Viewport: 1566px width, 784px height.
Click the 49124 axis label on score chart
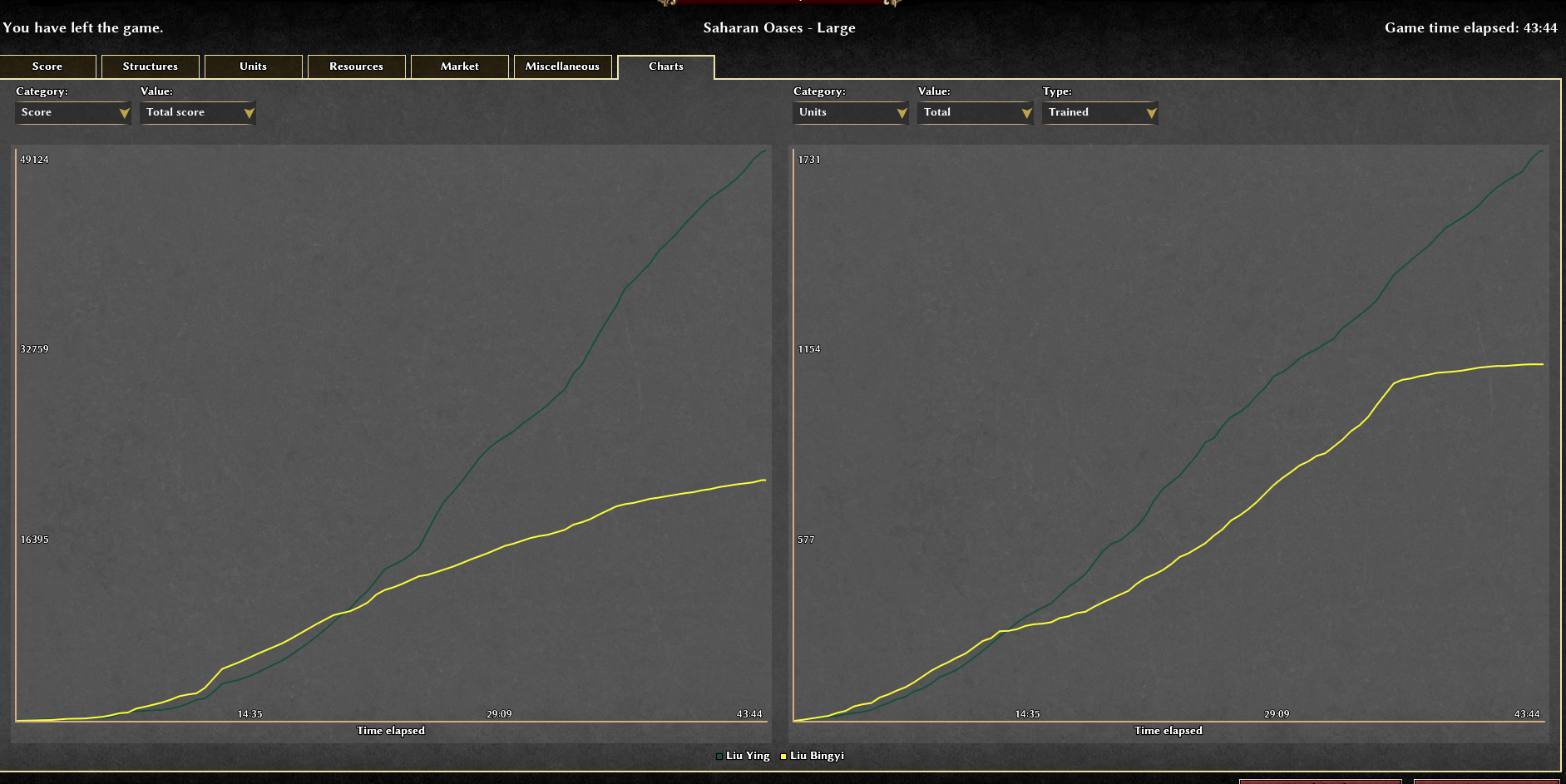click(34, 160)
